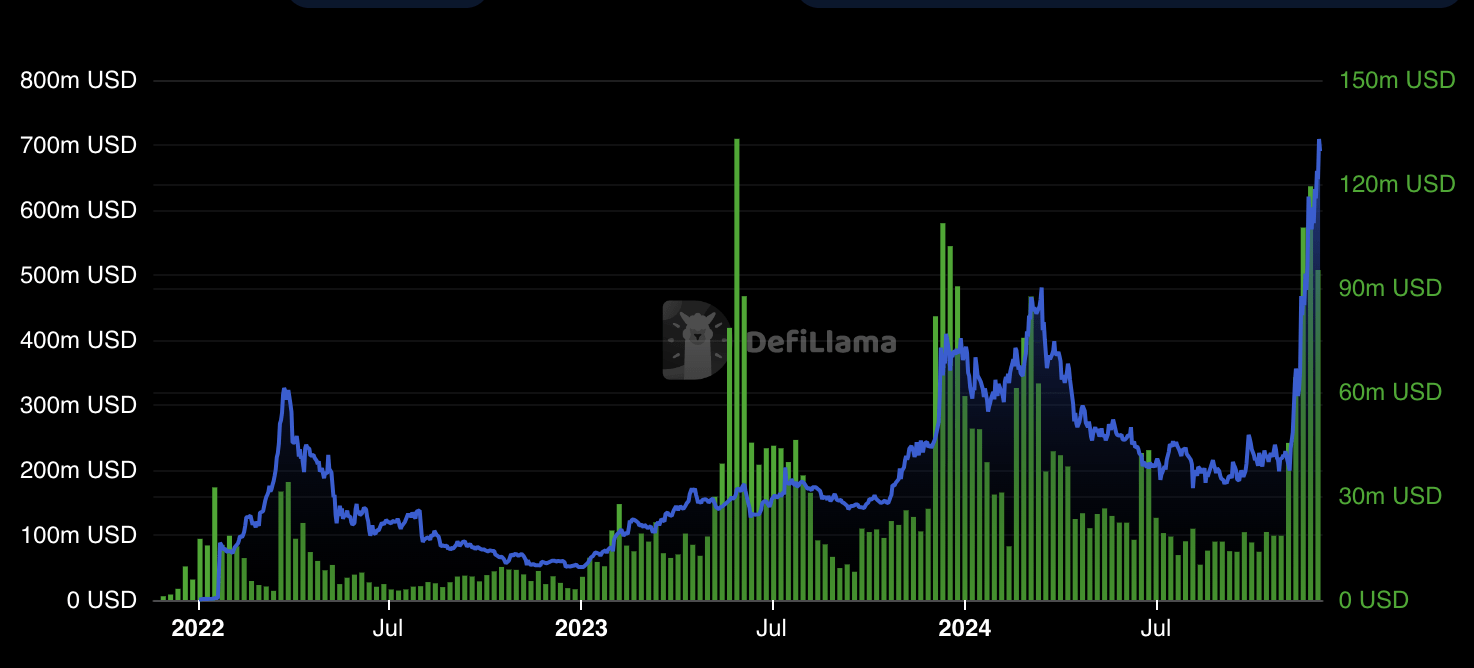Select the 2022 label on the x-axis
The width and height of the screenshot is (1474, 668).
198,629
